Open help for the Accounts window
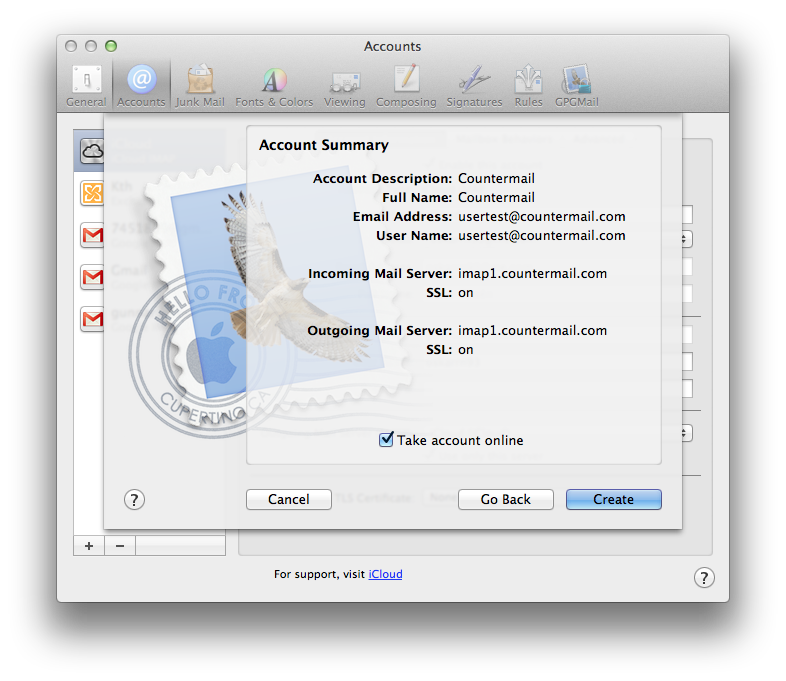 [x=704, y=577]
